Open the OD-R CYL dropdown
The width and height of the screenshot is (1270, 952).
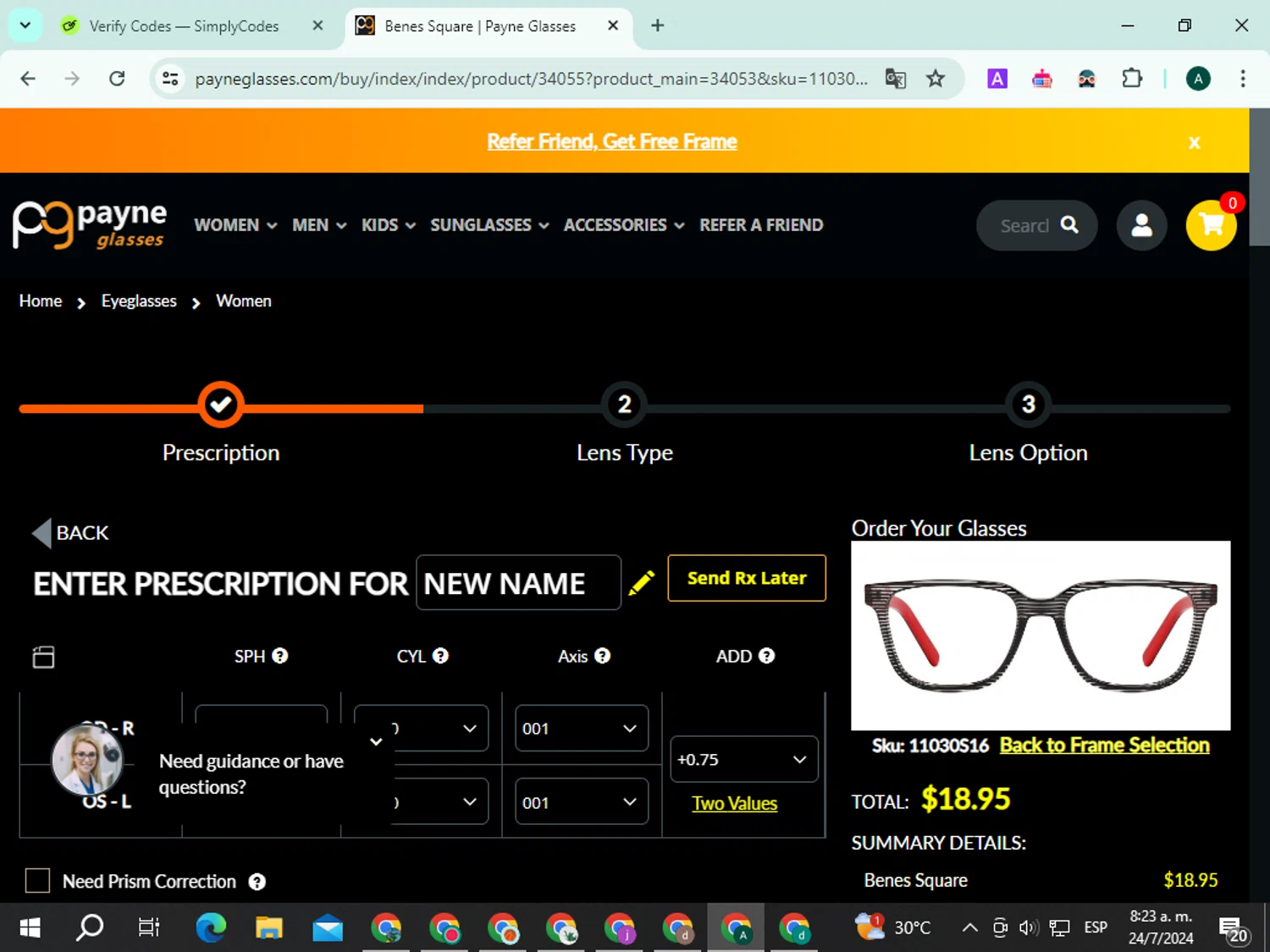(x=440, y=728)
